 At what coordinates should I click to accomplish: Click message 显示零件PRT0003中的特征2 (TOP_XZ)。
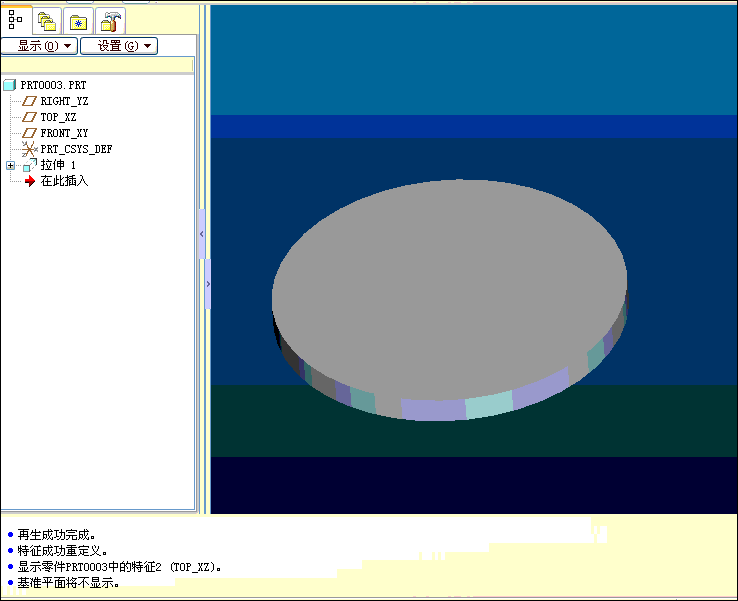tap(120, 567)
